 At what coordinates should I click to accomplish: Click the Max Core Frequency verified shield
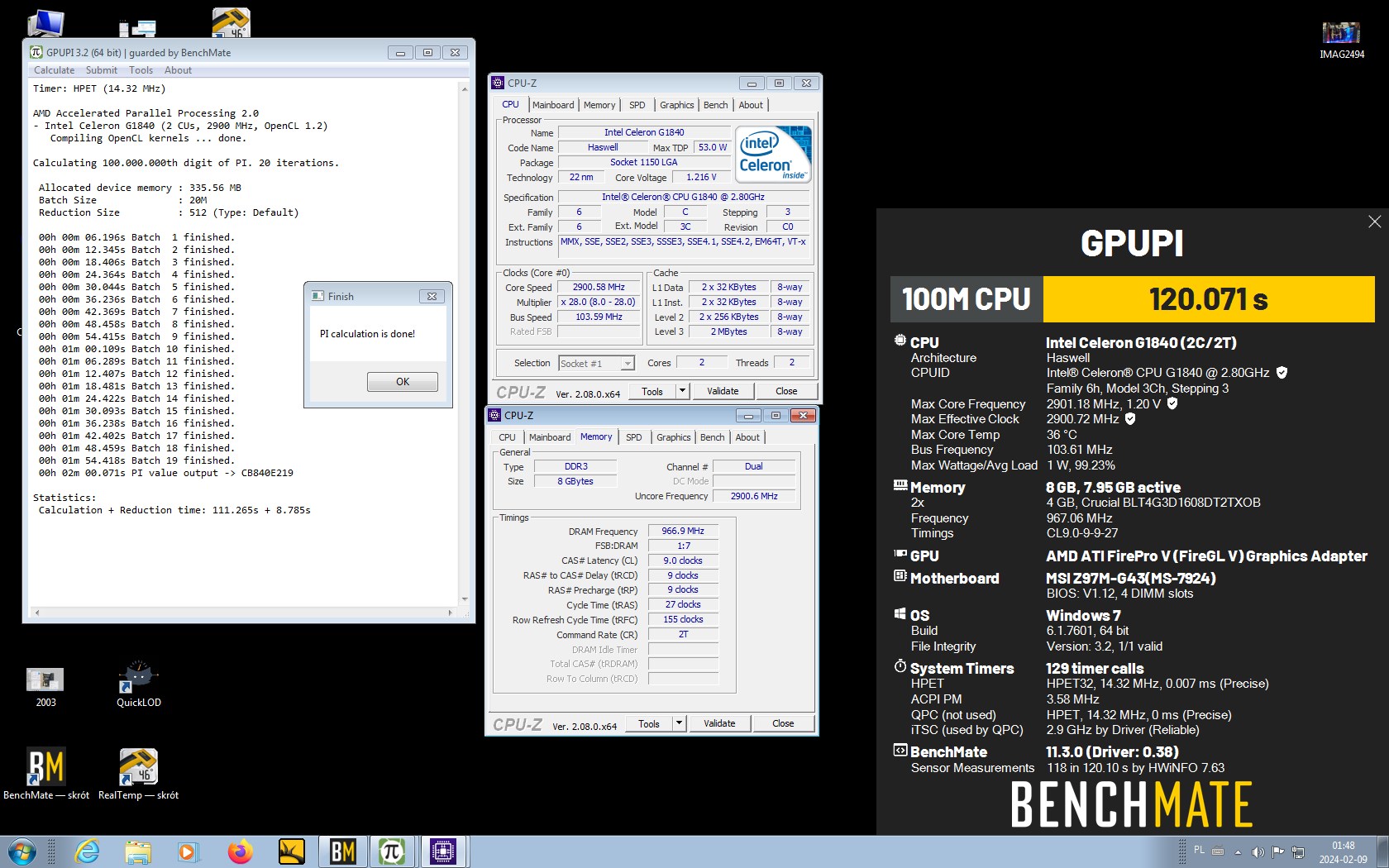click(1172, 403)
